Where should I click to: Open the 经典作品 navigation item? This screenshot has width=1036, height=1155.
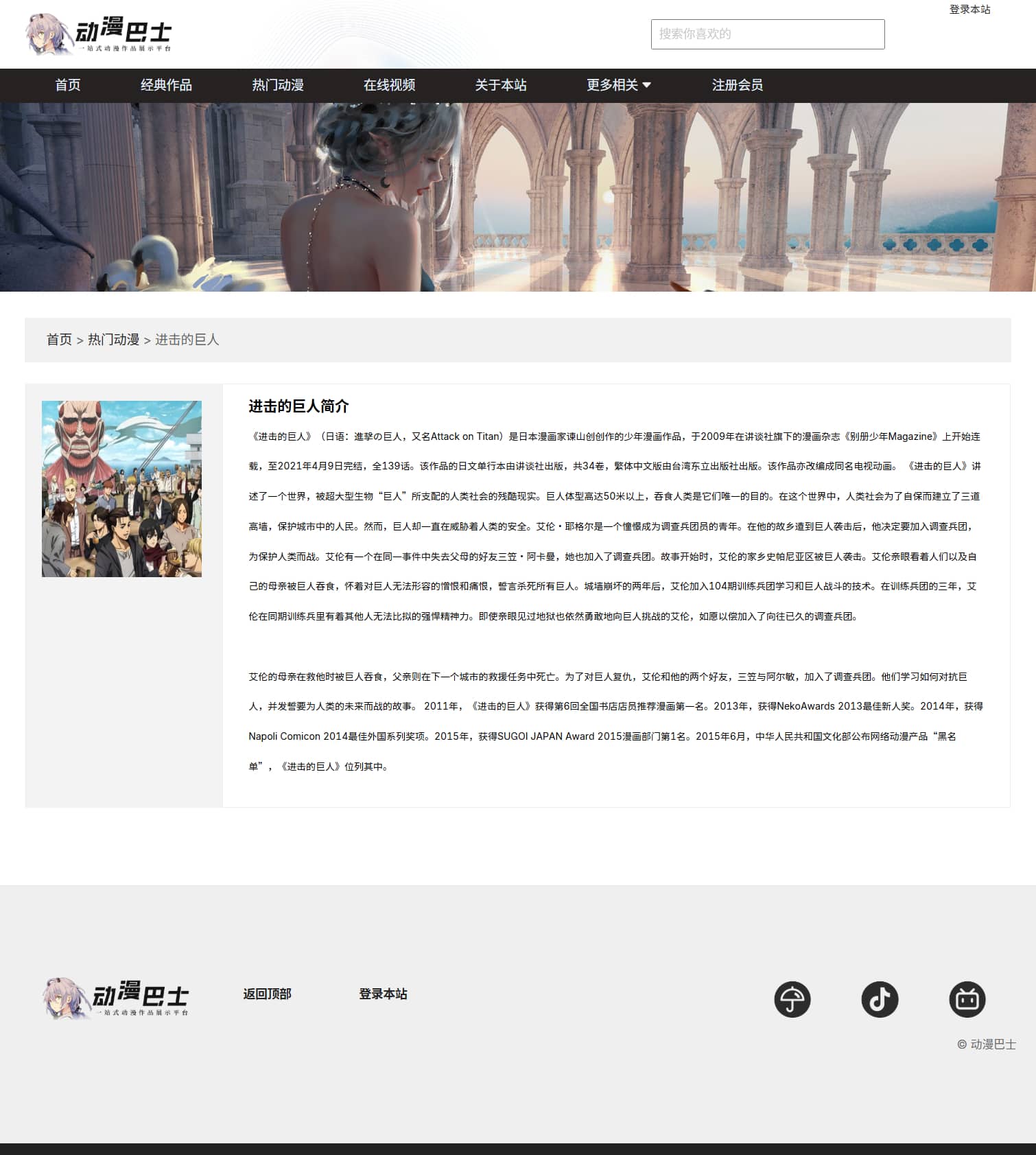166,85
